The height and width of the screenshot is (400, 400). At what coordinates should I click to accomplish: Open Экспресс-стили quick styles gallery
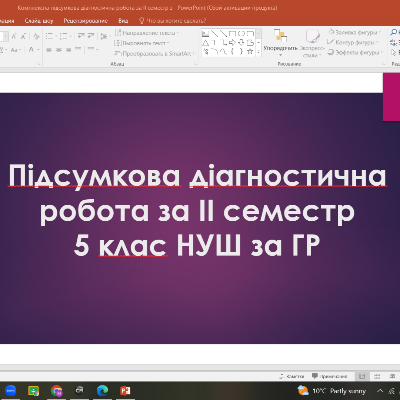(312, 43)
